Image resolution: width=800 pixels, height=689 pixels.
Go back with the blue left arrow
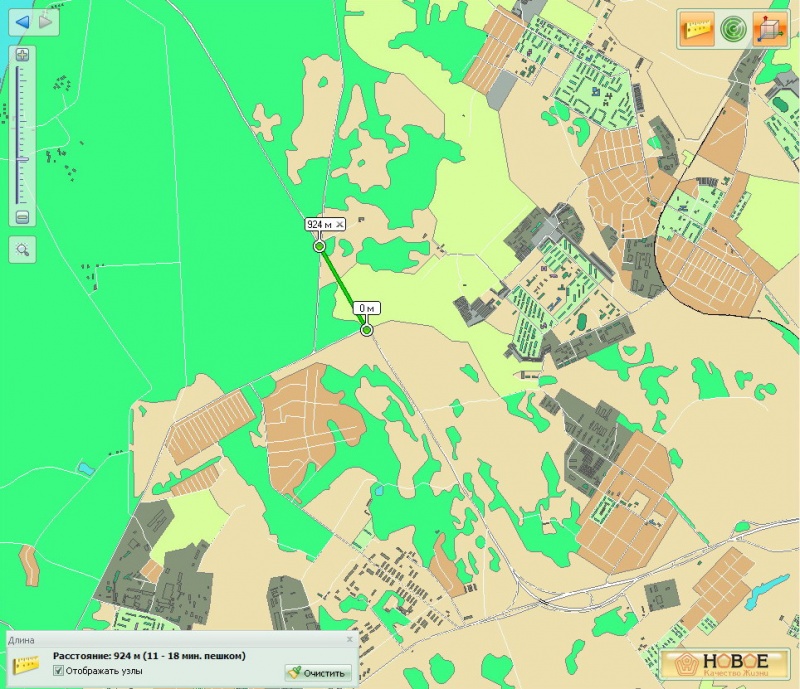coord(22,22)
